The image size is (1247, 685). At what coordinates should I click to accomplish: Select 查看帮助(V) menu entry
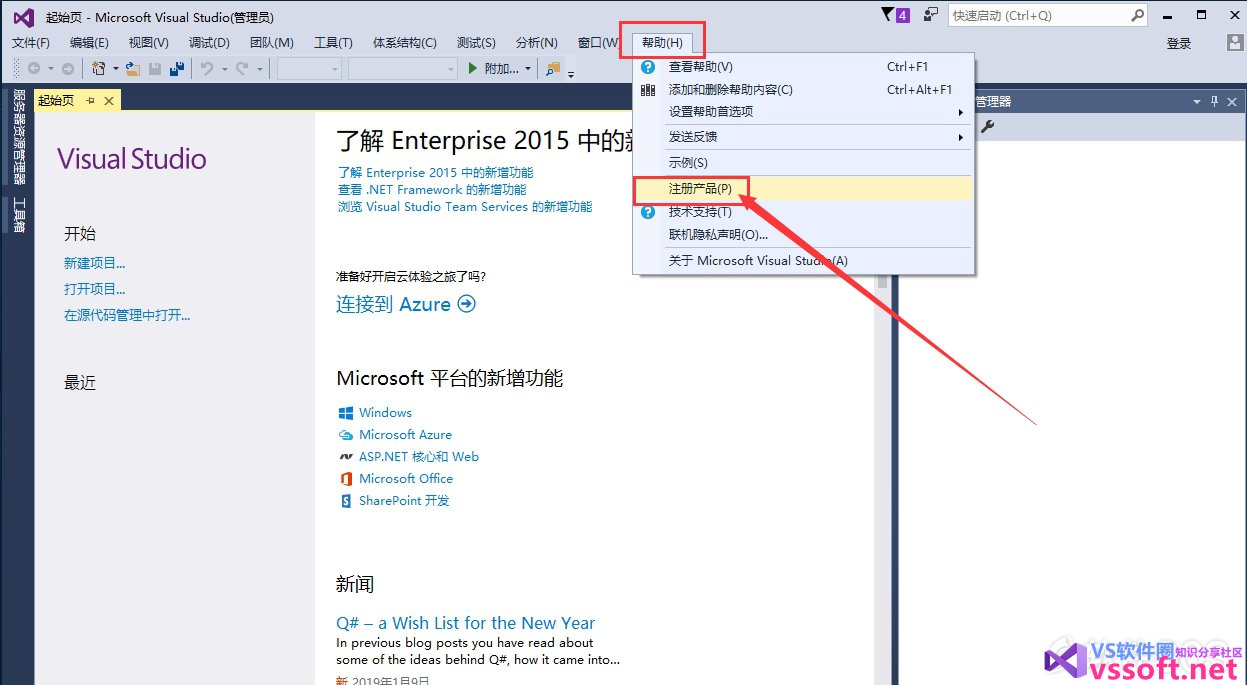(803, 67)
